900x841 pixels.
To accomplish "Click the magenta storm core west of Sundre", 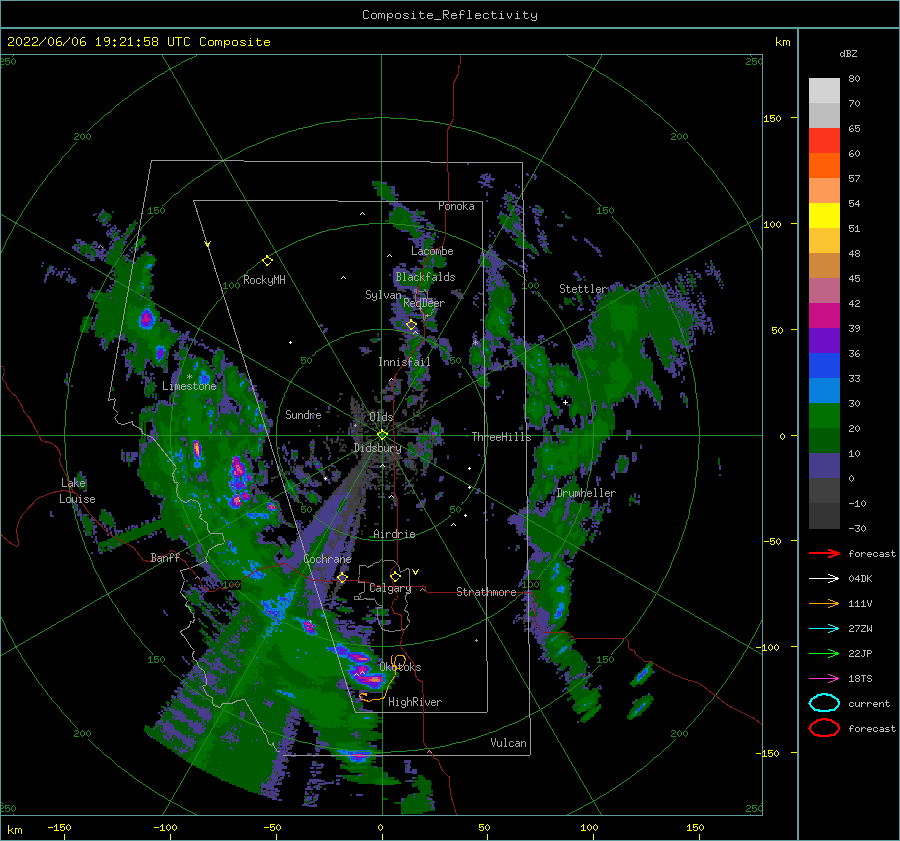I will [x=238, y=470].
